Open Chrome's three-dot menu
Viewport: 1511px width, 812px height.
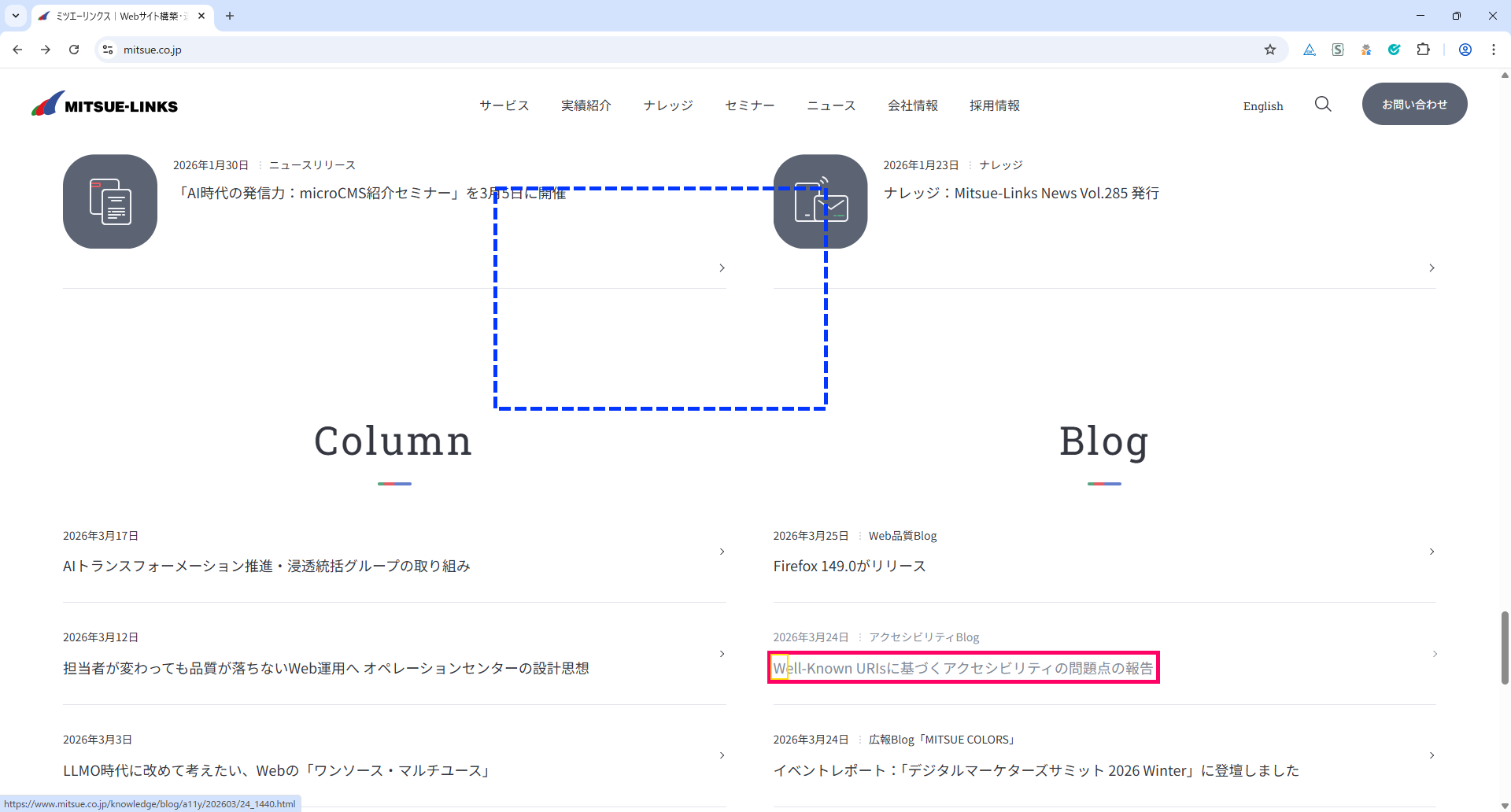pos(1493,50)
